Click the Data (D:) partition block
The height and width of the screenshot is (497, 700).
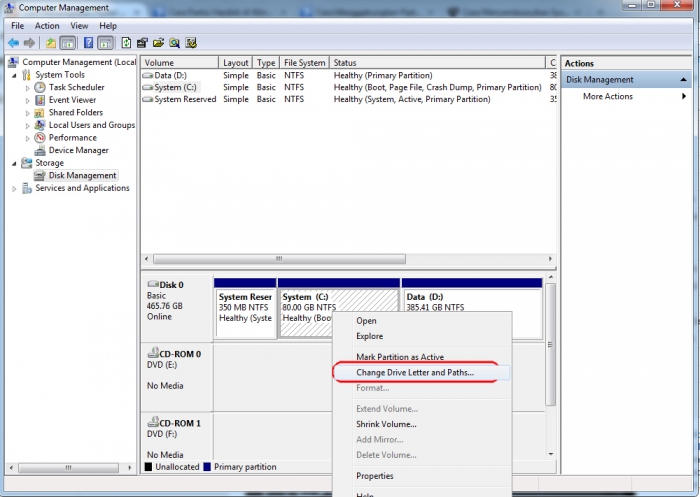pos(472,308)
